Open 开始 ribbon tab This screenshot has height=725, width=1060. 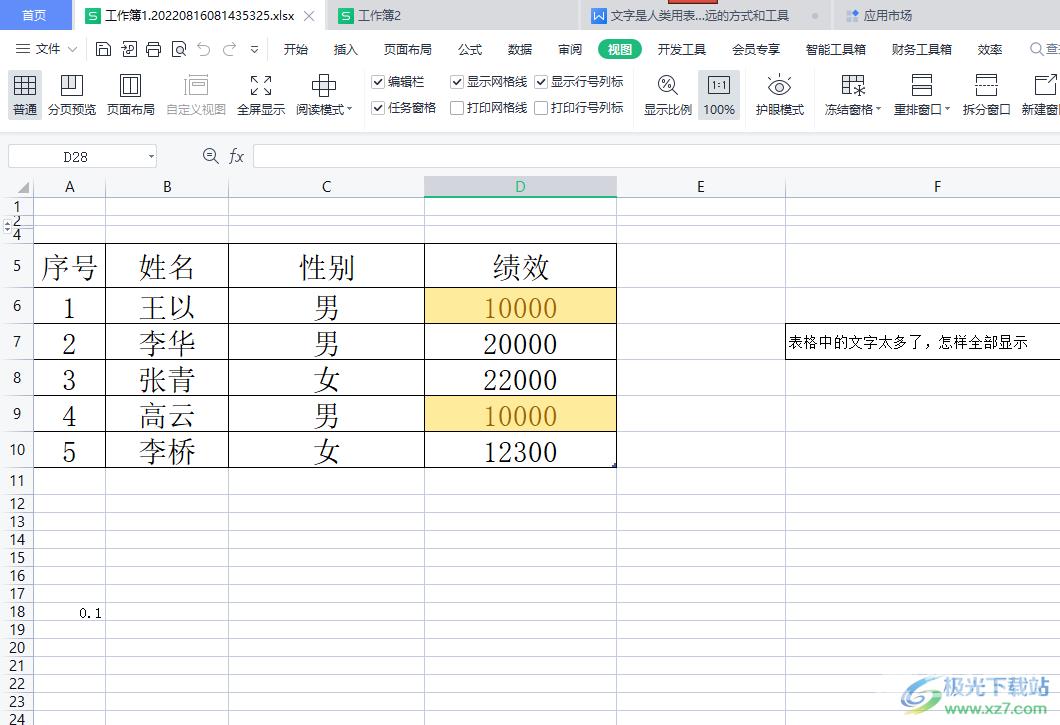[x=295, y=49]
